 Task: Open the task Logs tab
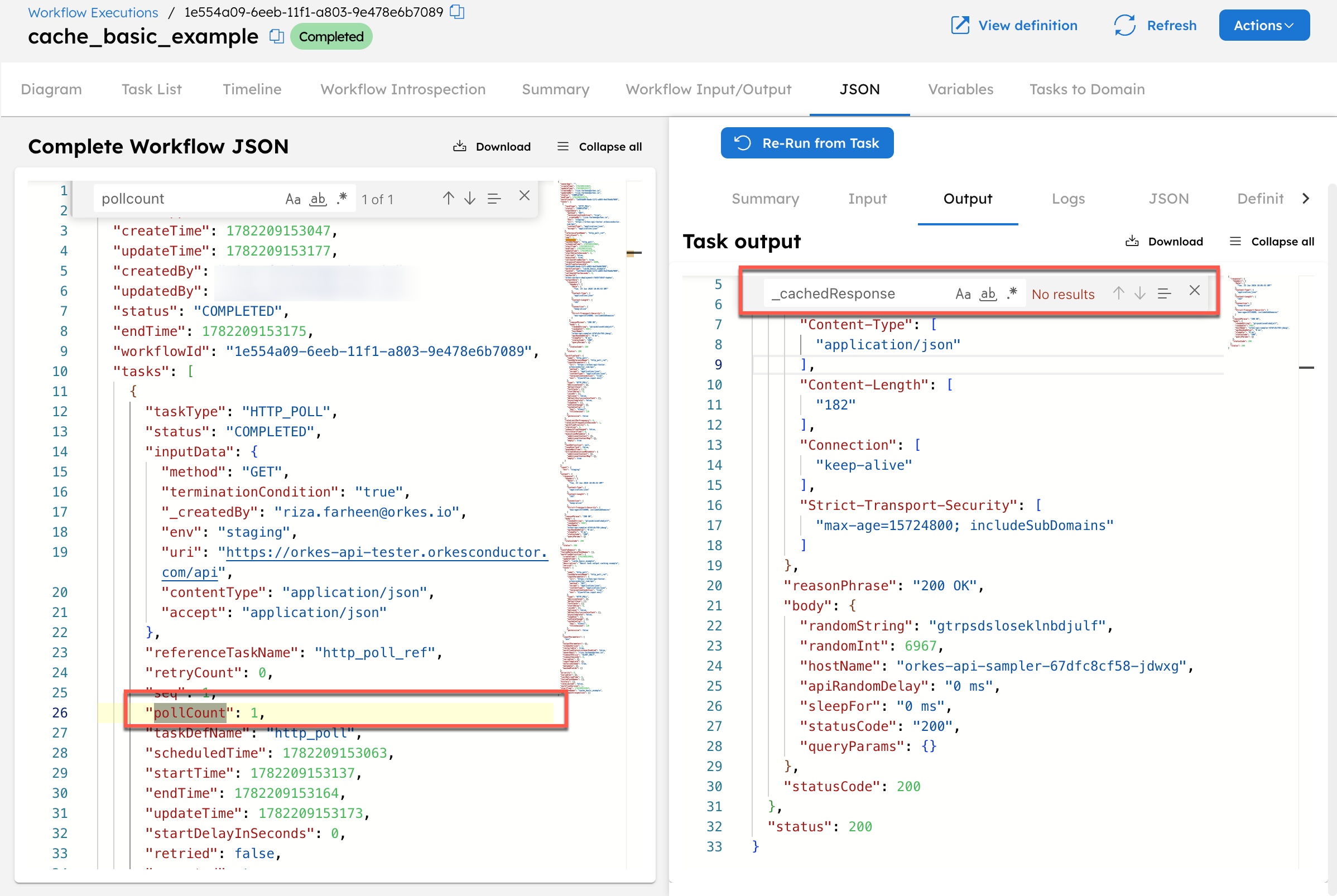click(1068, 199)
